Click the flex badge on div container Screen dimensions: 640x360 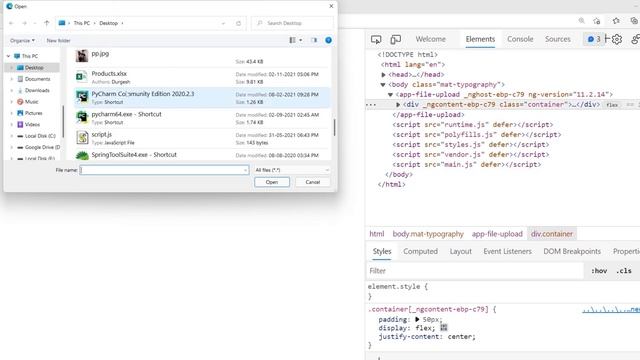(612, 105)
